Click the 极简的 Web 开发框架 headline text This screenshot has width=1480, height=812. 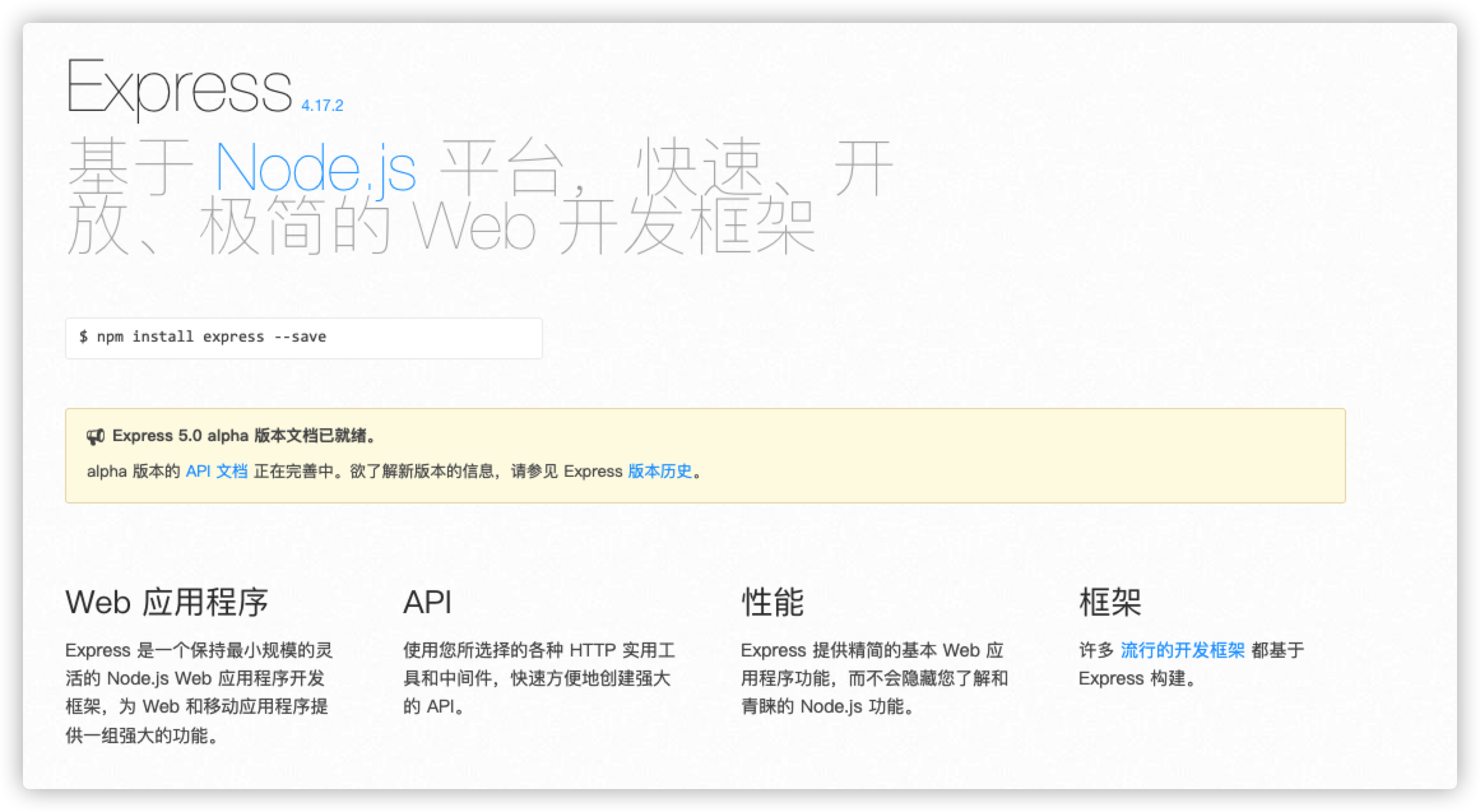[x=509, y=226]
